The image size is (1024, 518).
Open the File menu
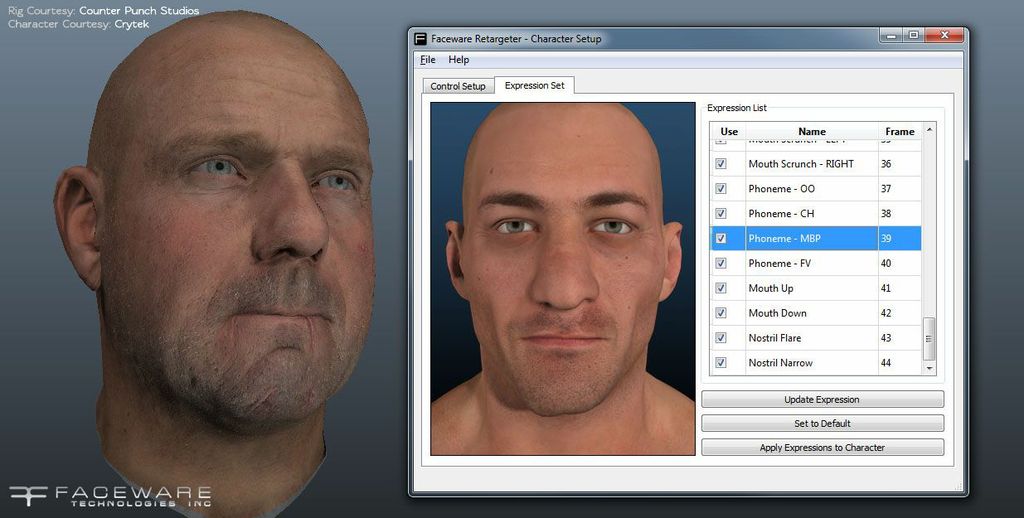pos(428,60)
